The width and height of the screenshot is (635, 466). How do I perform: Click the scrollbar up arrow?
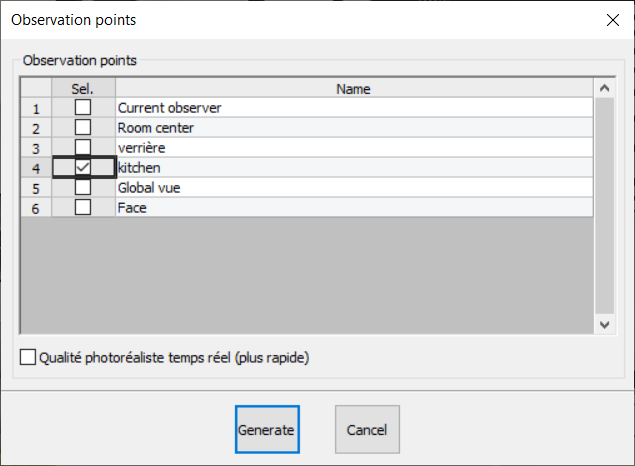pos(604,89)
